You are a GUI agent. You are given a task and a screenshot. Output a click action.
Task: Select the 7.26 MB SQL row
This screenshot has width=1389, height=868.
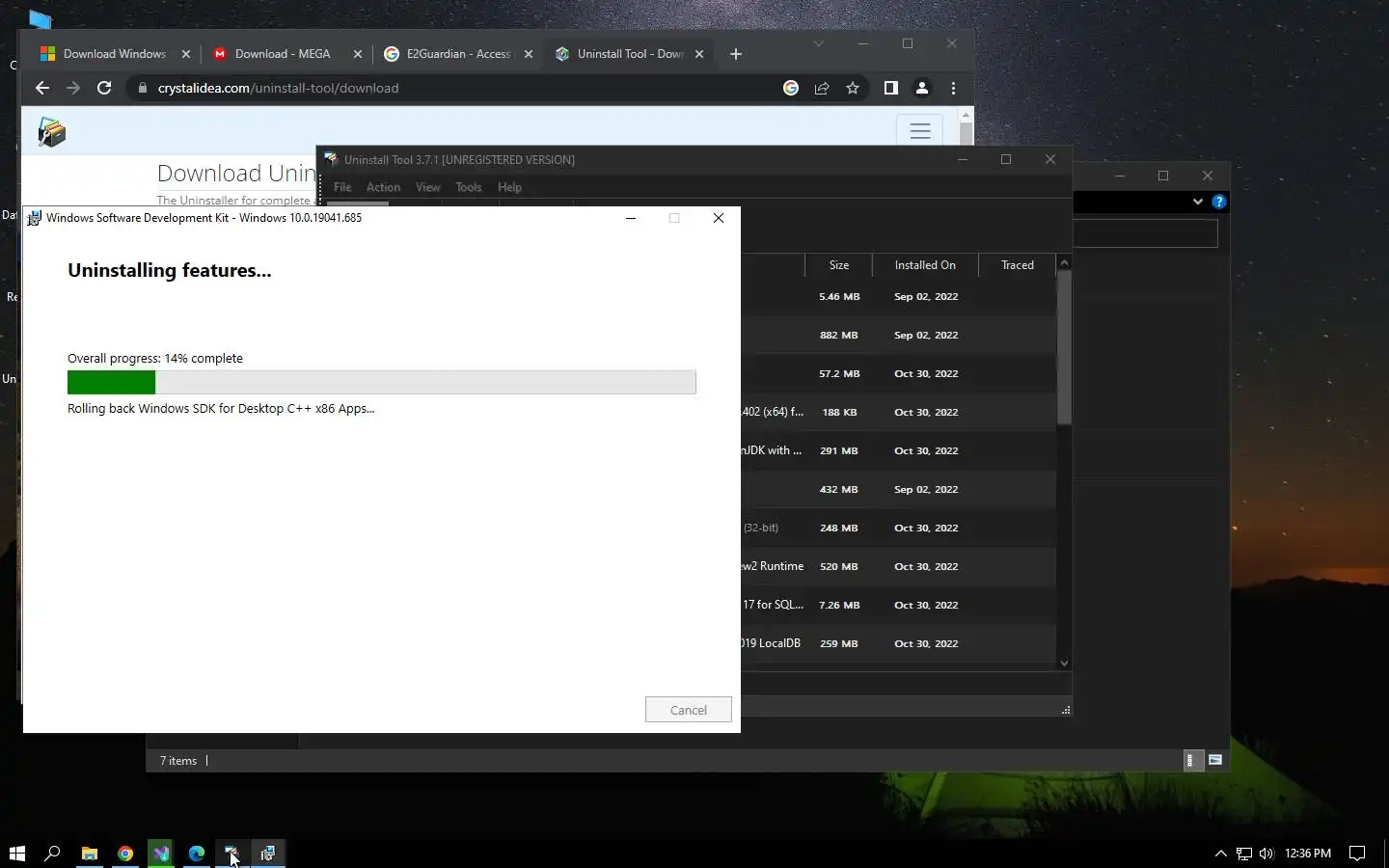click(898, 605)
